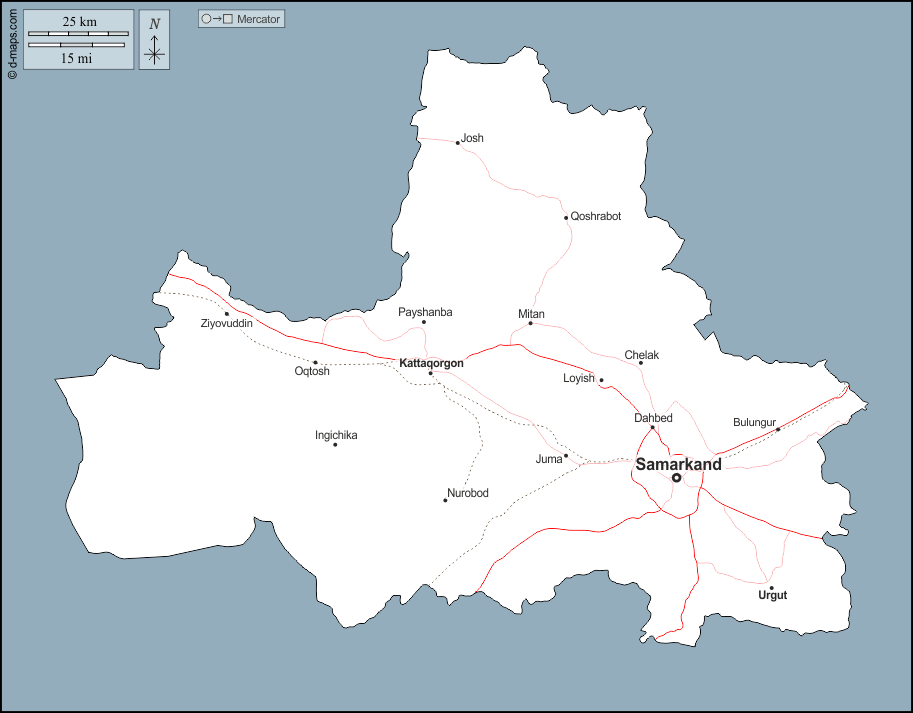Click the Chelak town label

click(x=641, y=355)
